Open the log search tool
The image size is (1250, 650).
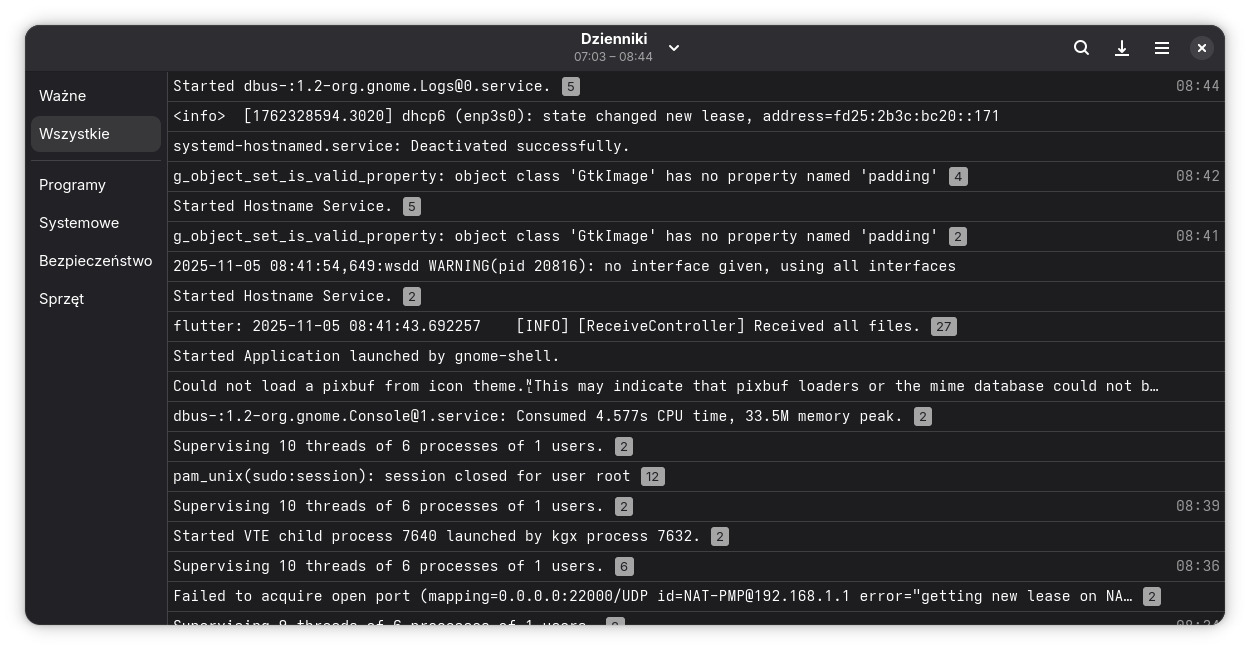1081,48
